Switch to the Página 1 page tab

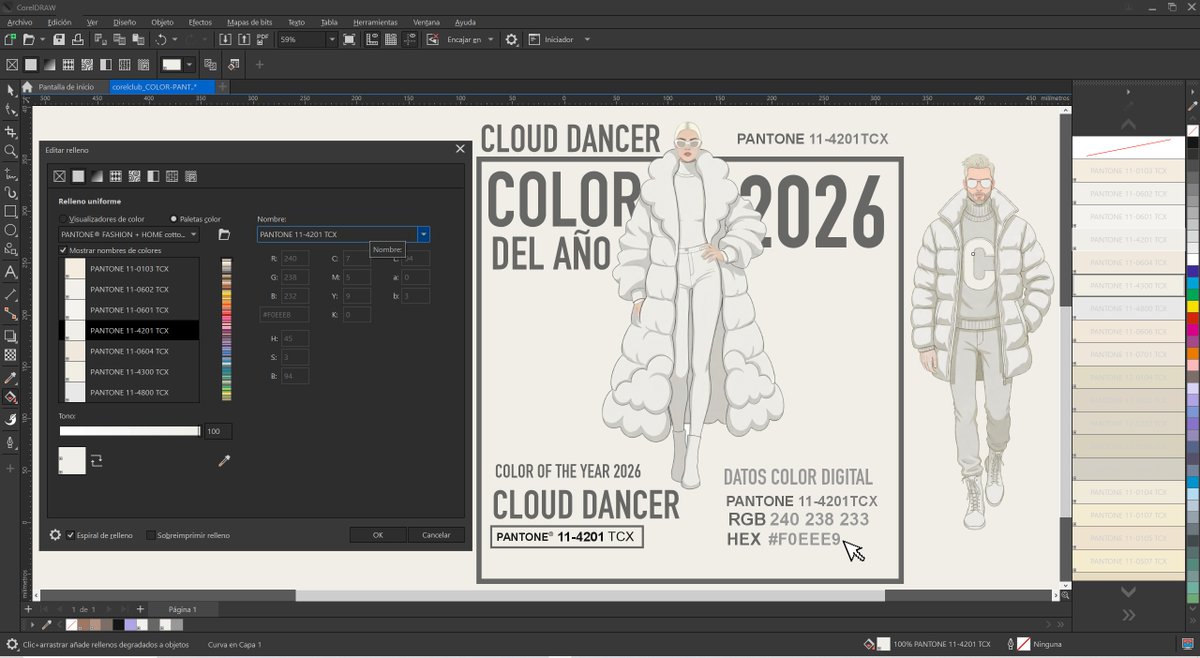coord(182,609)
